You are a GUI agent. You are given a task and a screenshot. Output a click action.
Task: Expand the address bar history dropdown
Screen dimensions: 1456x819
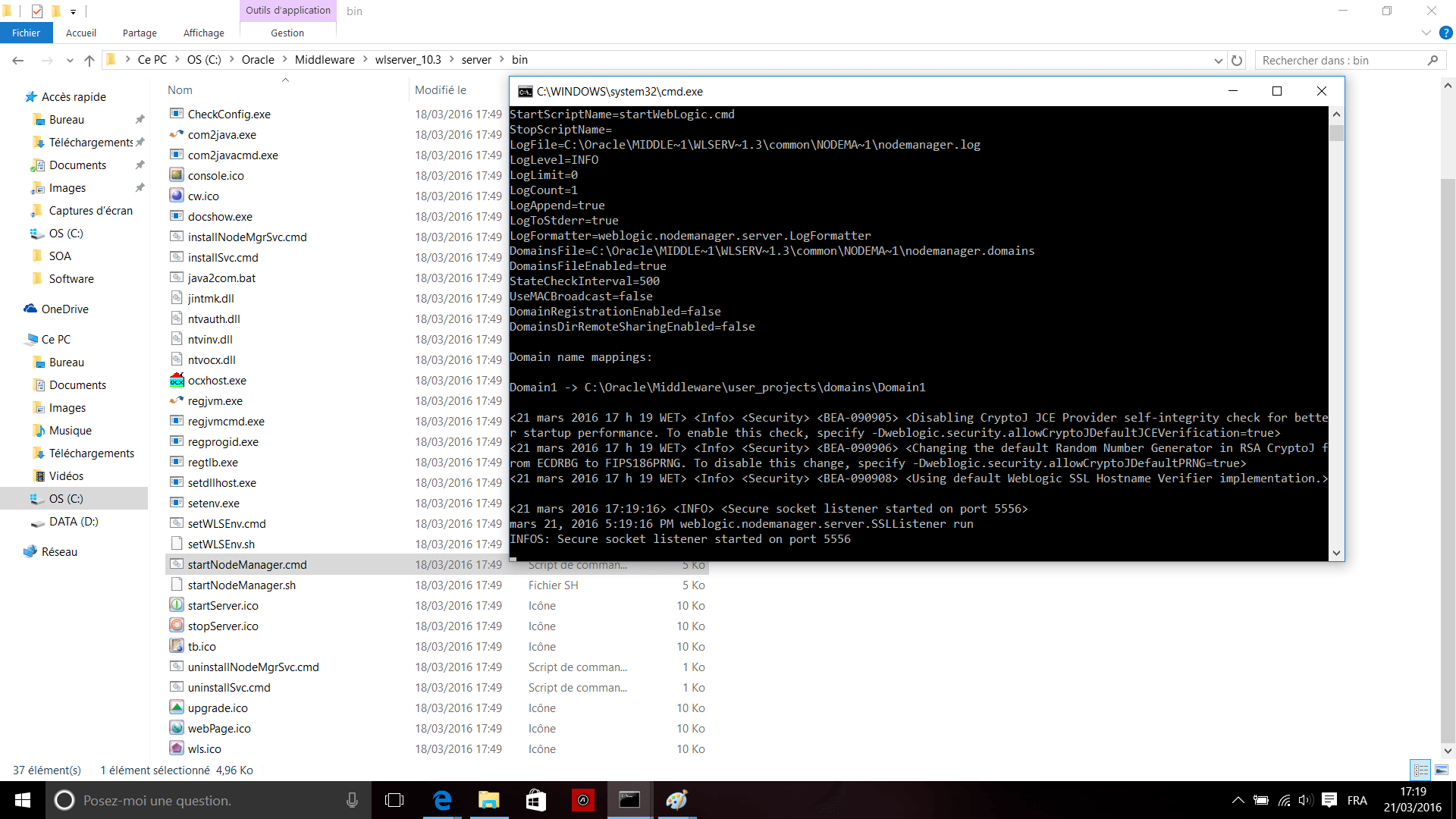1218,60
